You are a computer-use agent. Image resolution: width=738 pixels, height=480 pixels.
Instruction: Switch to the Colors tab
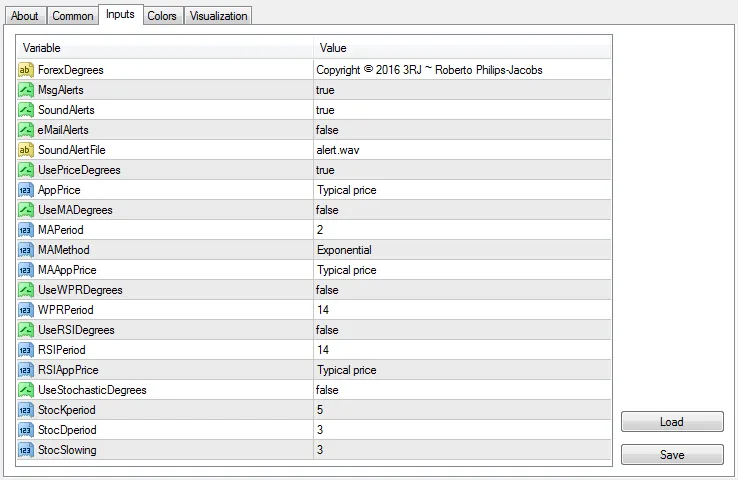(162, 16)
